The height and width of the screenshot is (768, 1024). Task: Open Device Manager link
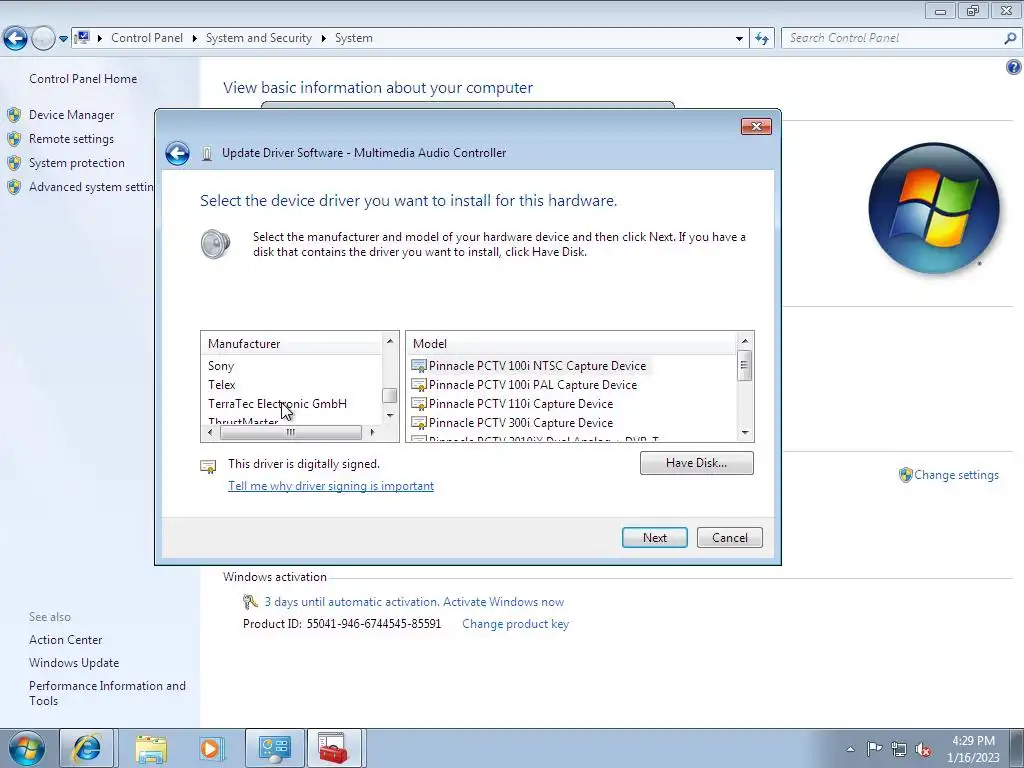tap(71, 115)
